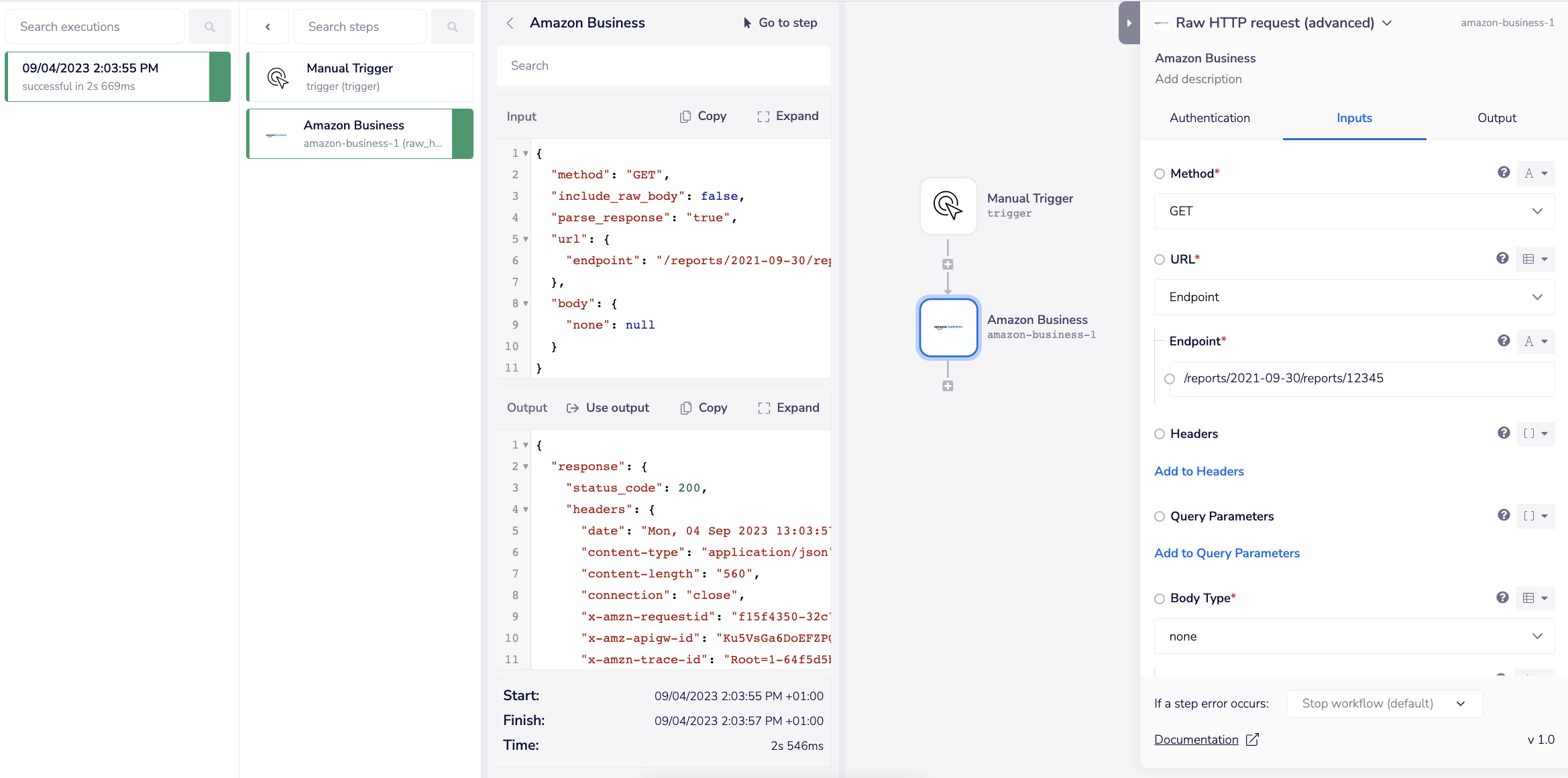The height and width of the screenshot is (778, 1568).
Task: Click the Endpoint path input field
Action: click(1361, 378)
